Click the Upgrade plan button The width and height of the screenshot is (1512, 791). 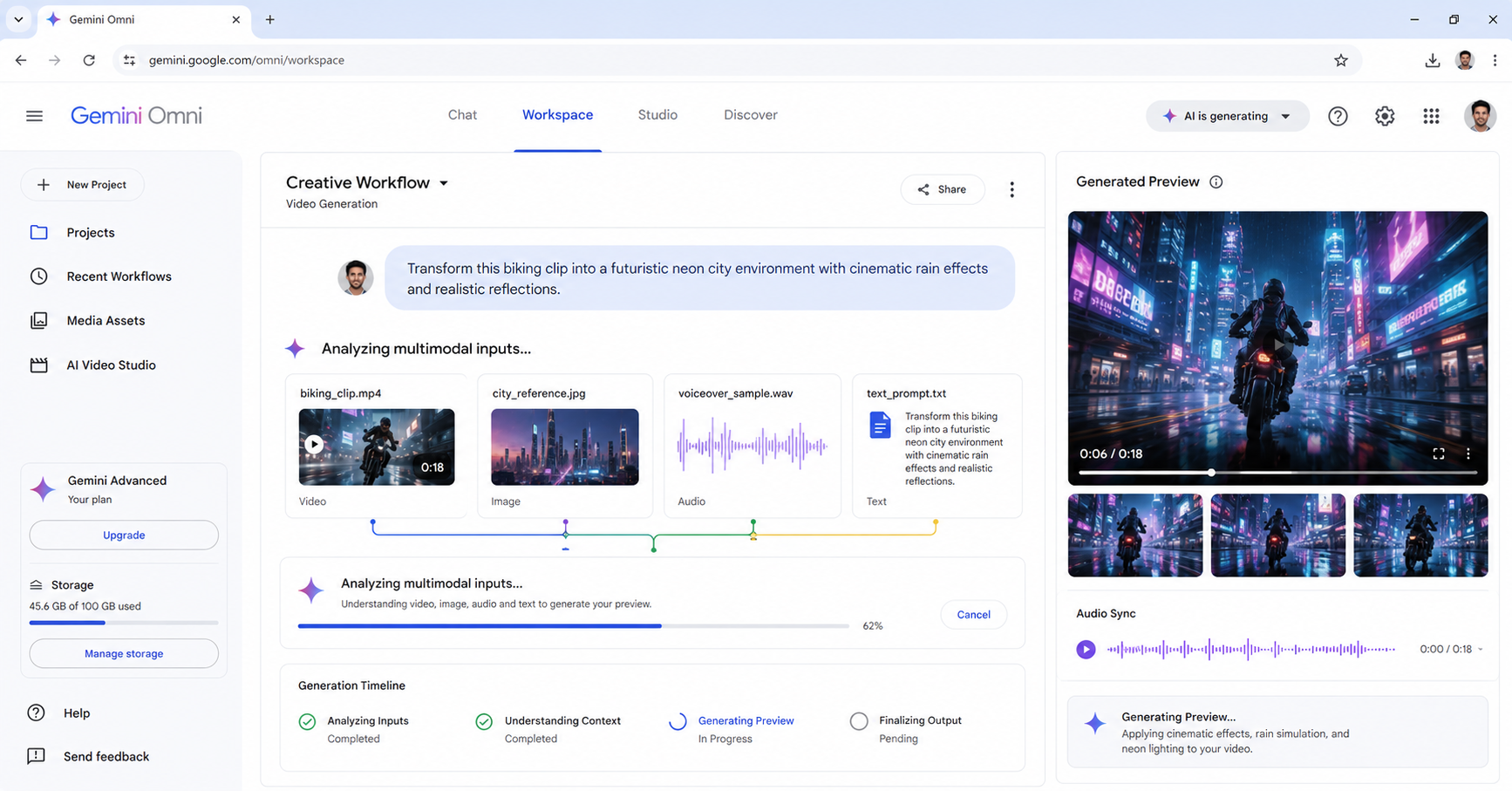(x=124, y=535)
